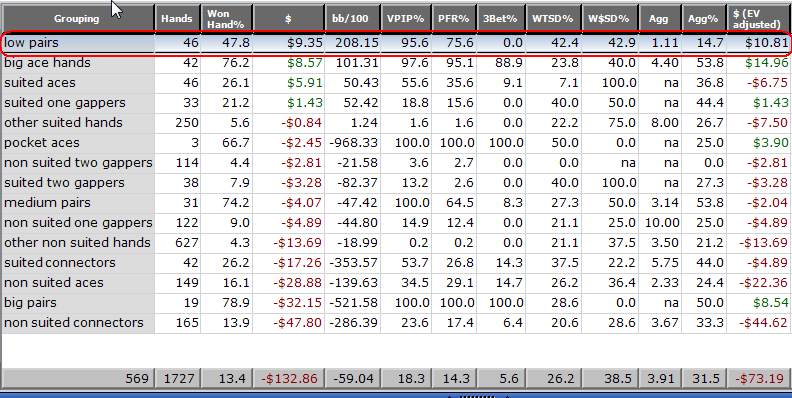This screenshot has height=398, width=792.
Task: Select 'non suited one gappers' row
Action: coord(396,223)
